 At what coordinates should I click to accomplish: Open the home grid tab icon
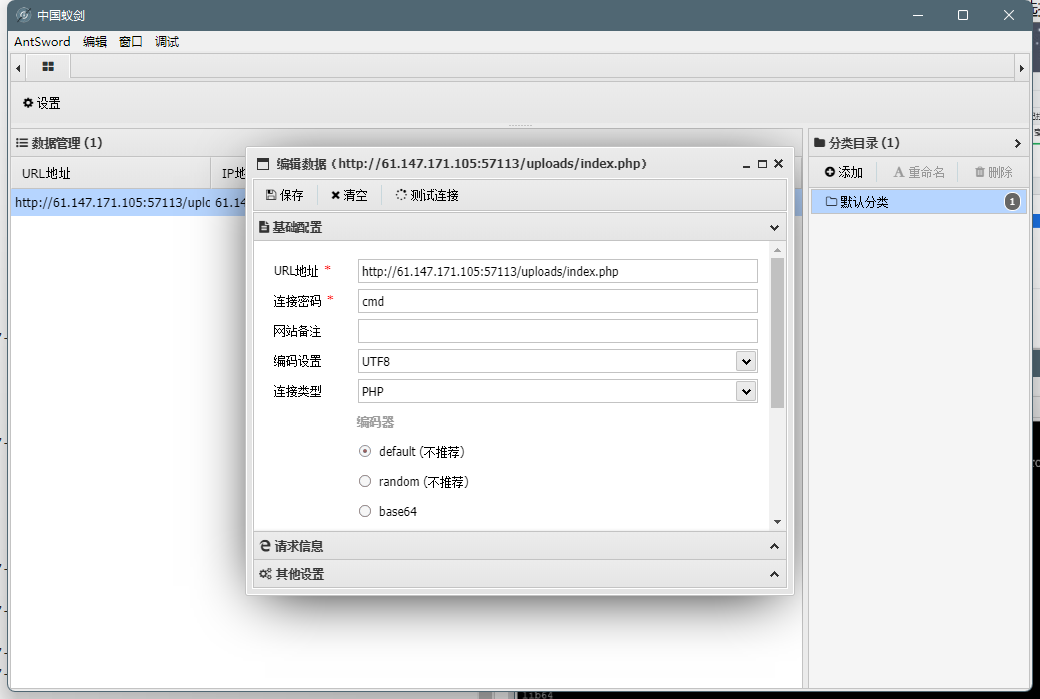48,66
